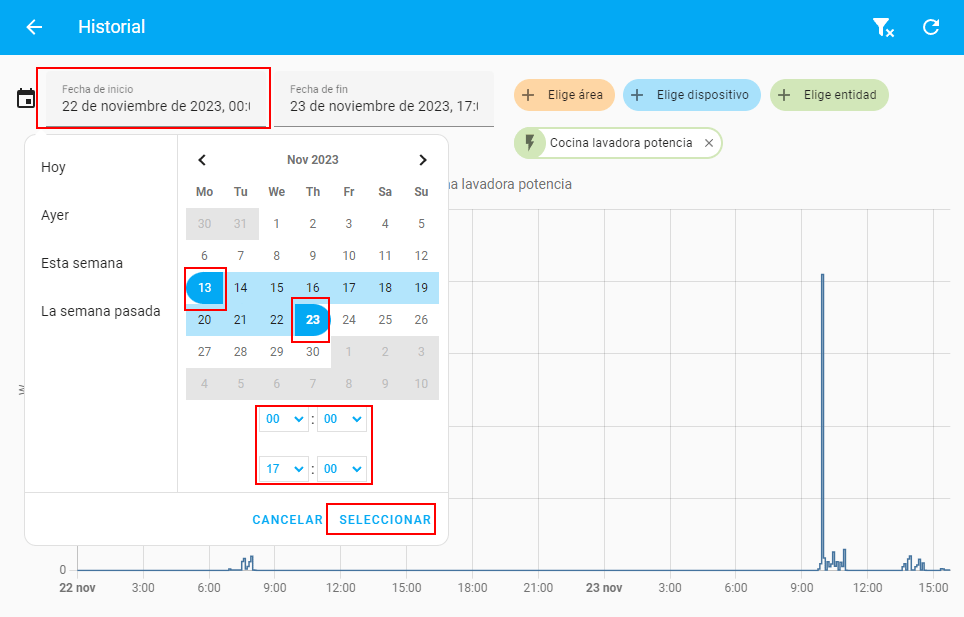Open the end minute dropdown

coord(342,469)
